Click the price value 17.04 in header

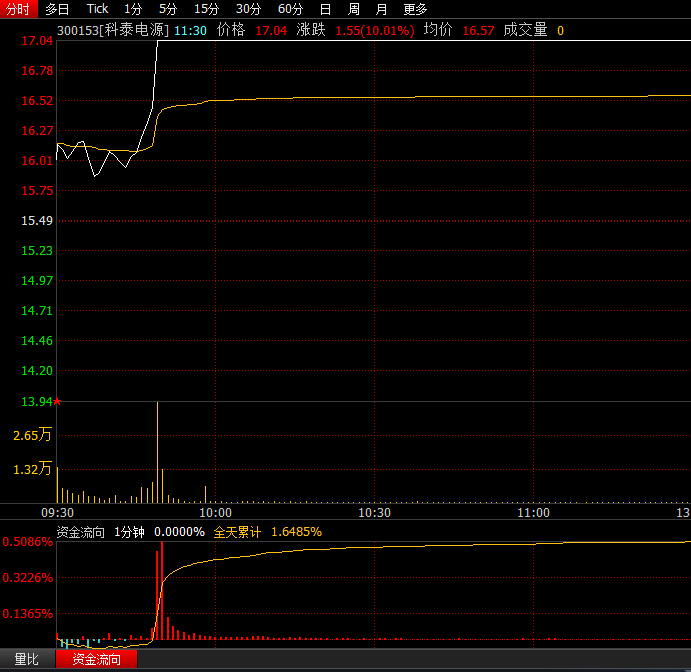tap(271, 30)
